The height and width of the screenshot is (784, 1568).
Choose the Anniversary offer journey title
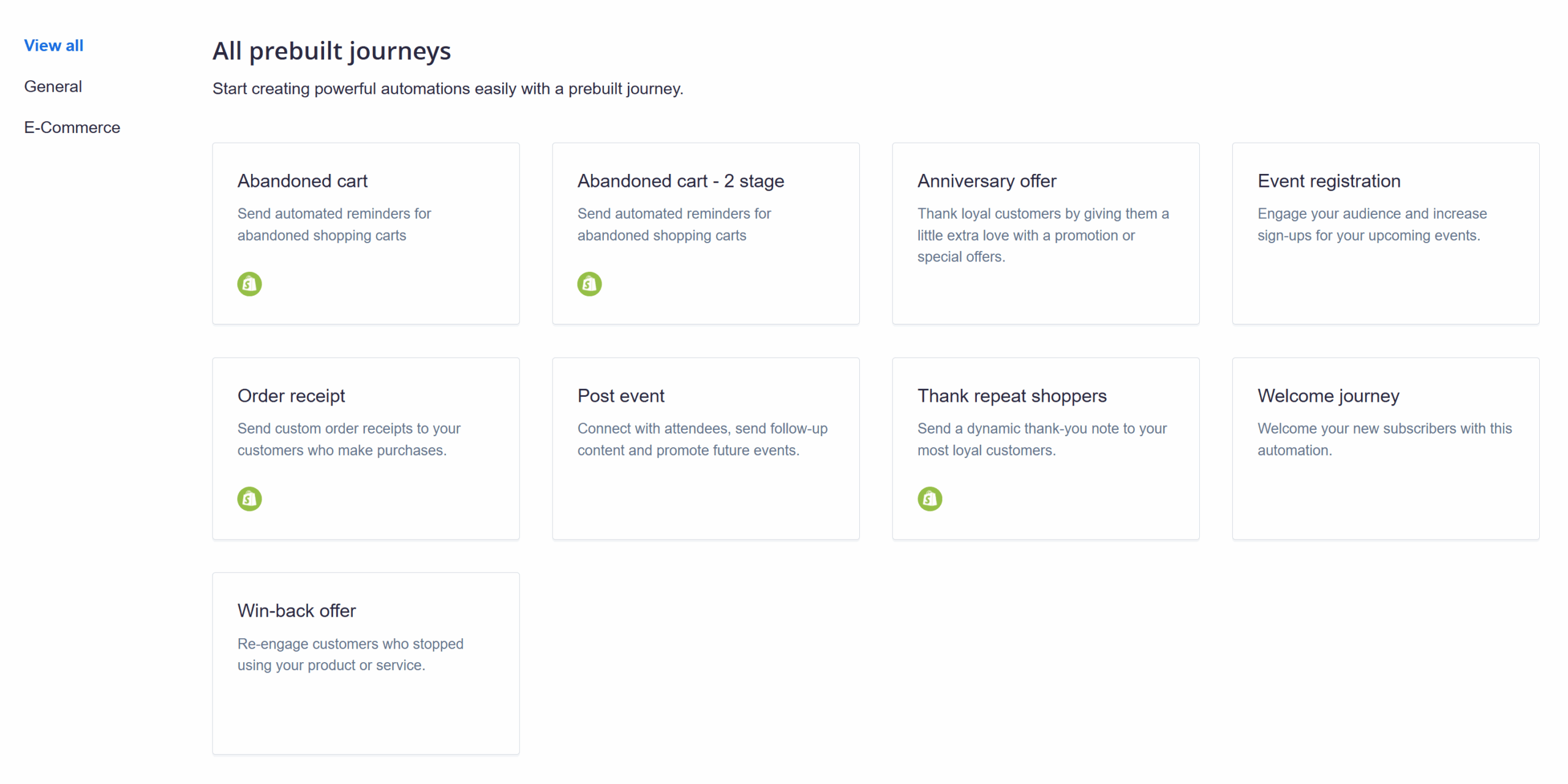click(986, 181)
